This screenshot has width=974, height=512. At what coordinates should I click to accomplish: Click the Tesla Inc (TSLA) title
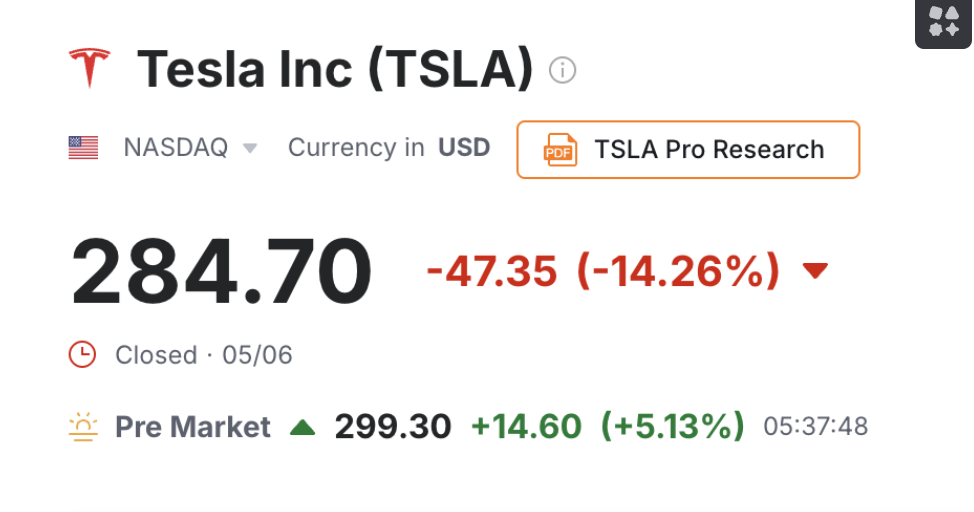point(335,68)
